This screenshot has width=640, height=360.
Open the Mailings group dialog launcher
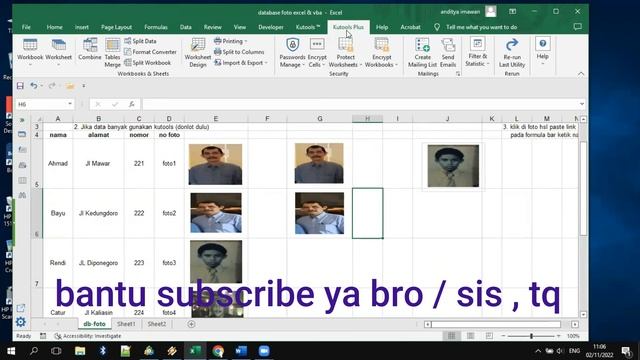pyautogui.click(x=458, y=74)
